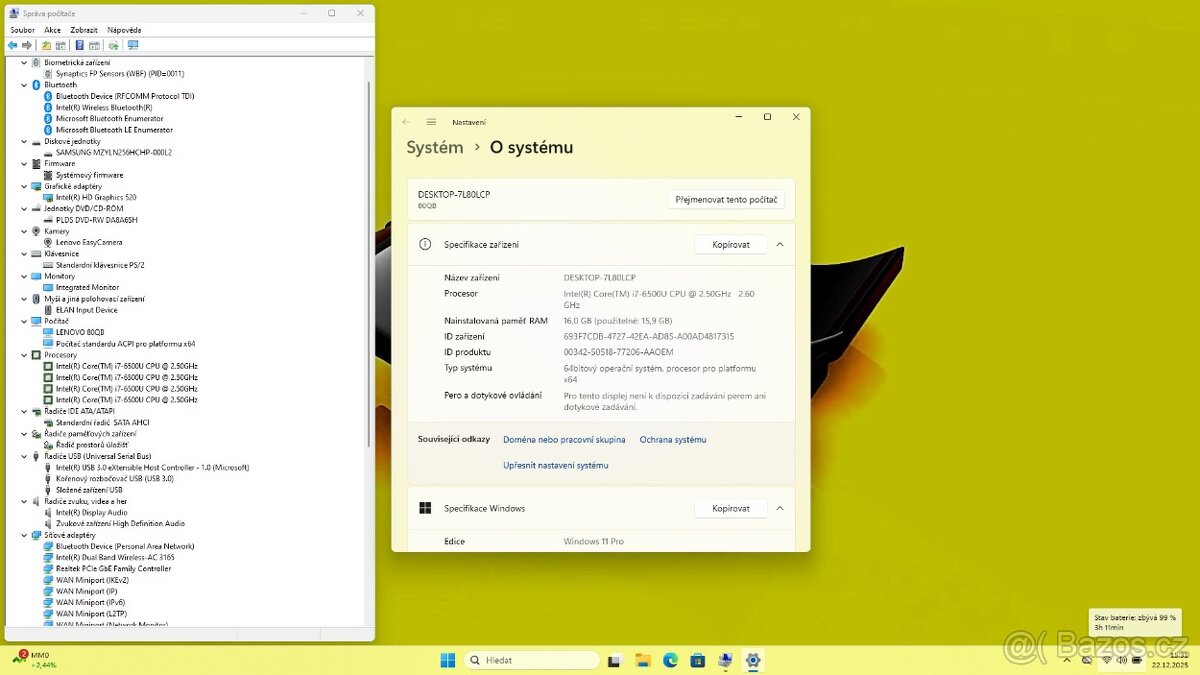Launch Microsoft Edge from the taskbar

670,660
